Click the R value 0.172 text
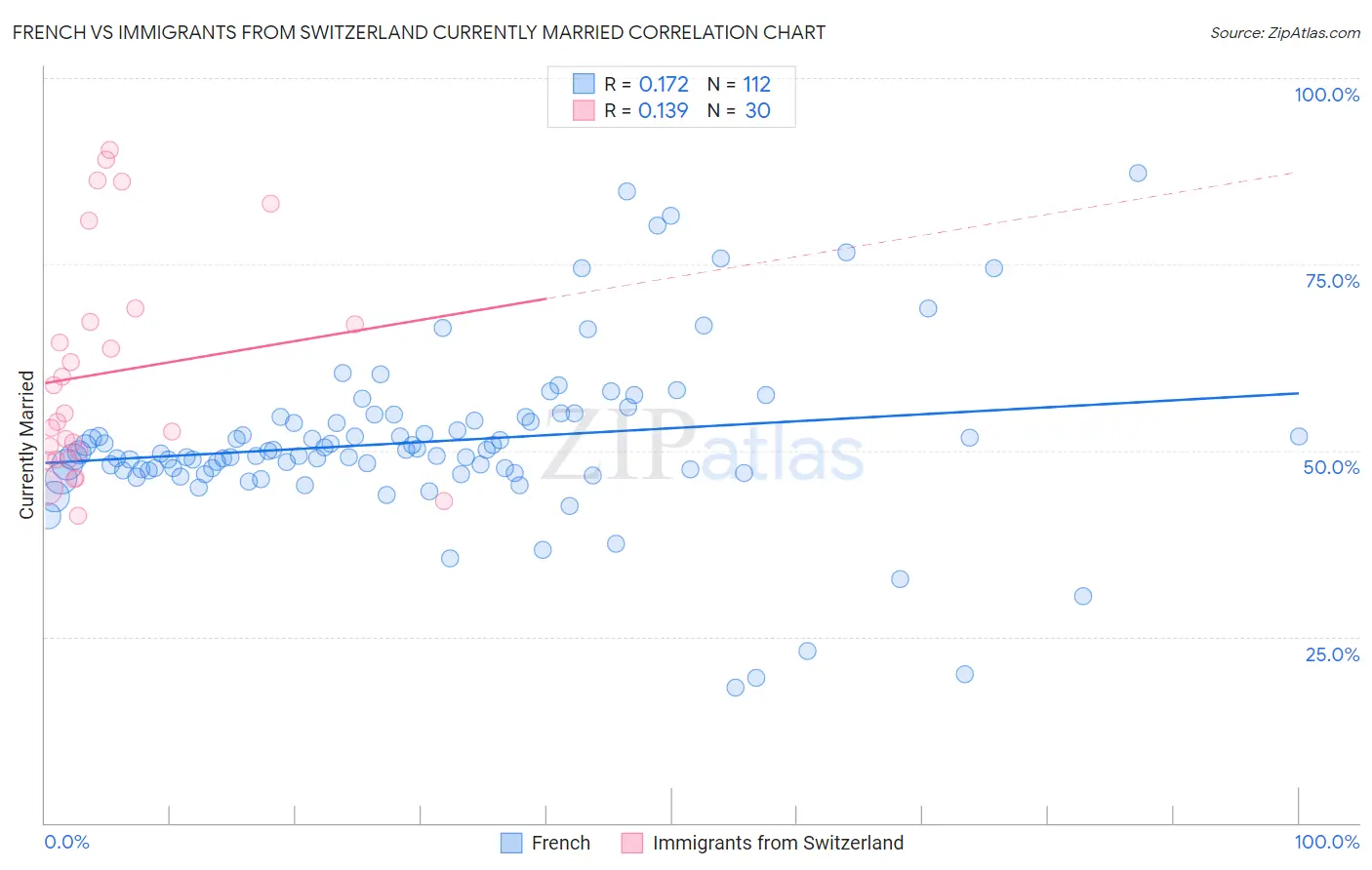This screenshot has width=1372, height=870. [x=664, y=84]
